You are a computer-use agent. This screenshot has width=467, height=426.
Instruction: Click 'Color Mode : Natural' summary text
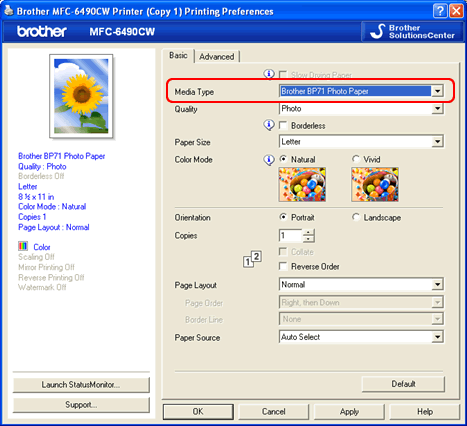[x=52, y=207]
